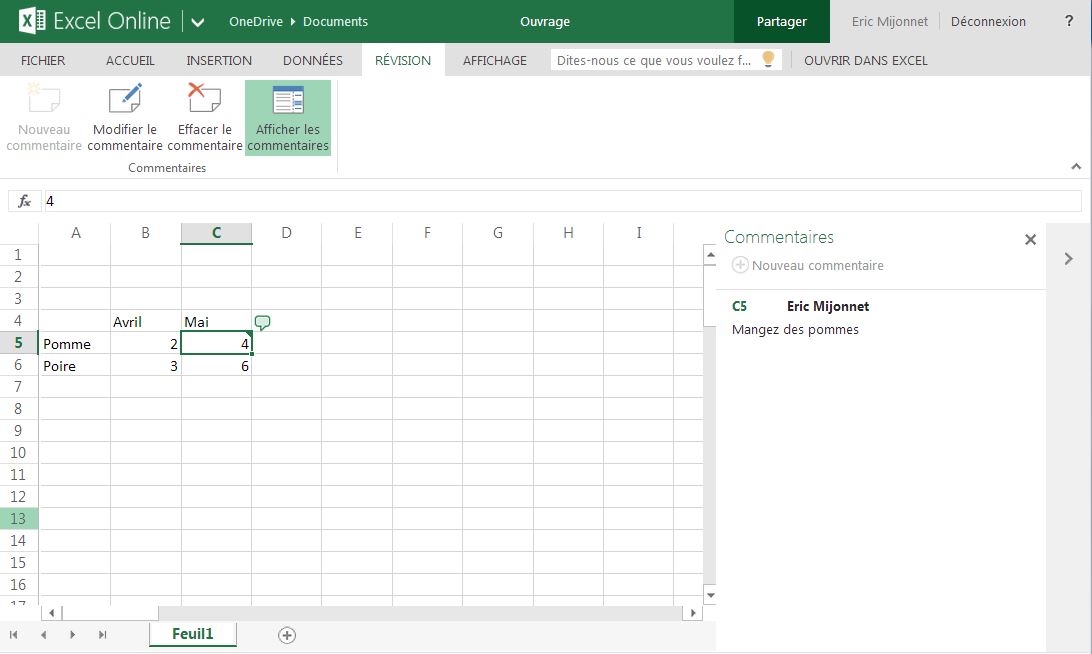Open the Excel Online app switcher dropdown

(x=197, y=22)
